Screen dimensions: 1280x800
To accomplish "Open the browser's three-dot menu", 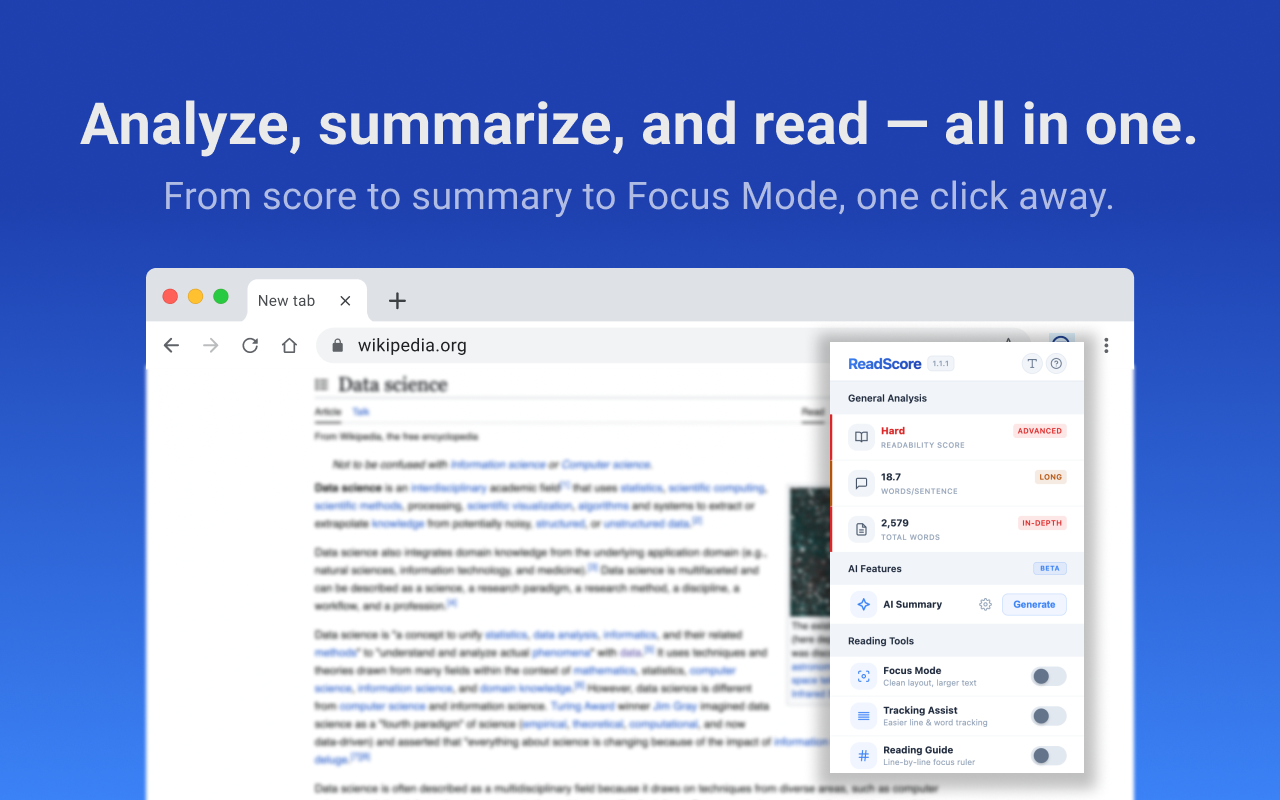I will (1106, 345).
